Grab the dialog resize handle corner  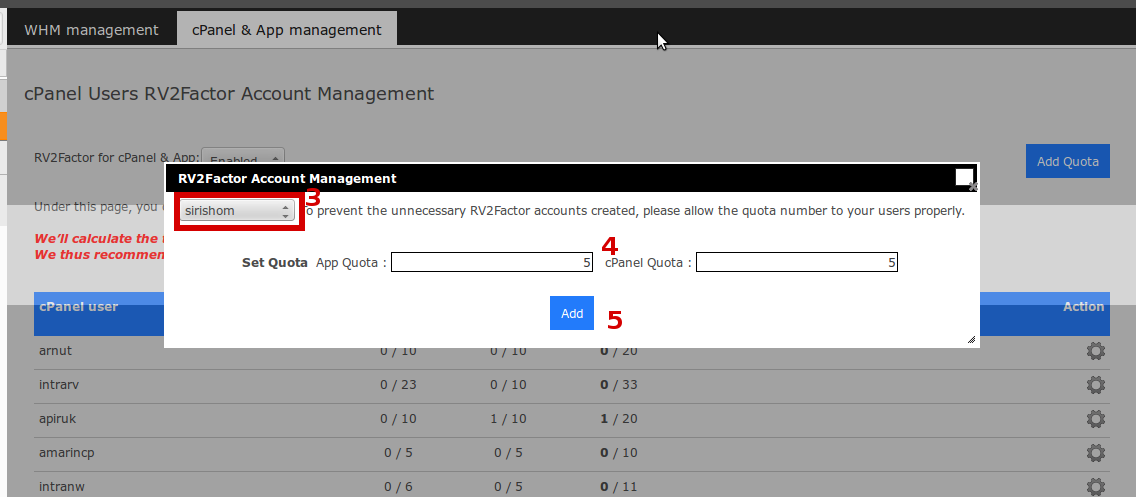click(971, 339)
